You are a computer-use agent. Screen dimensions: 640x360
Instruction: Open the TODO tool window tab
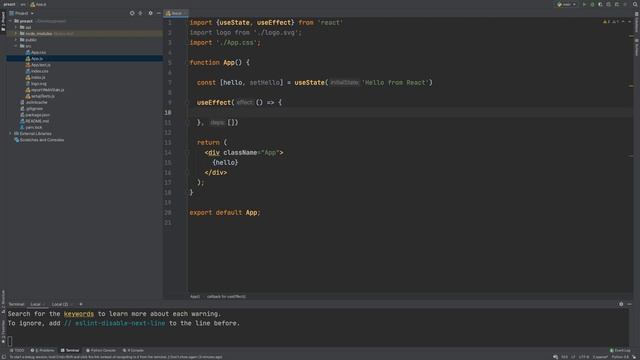[x=17, y=350]
